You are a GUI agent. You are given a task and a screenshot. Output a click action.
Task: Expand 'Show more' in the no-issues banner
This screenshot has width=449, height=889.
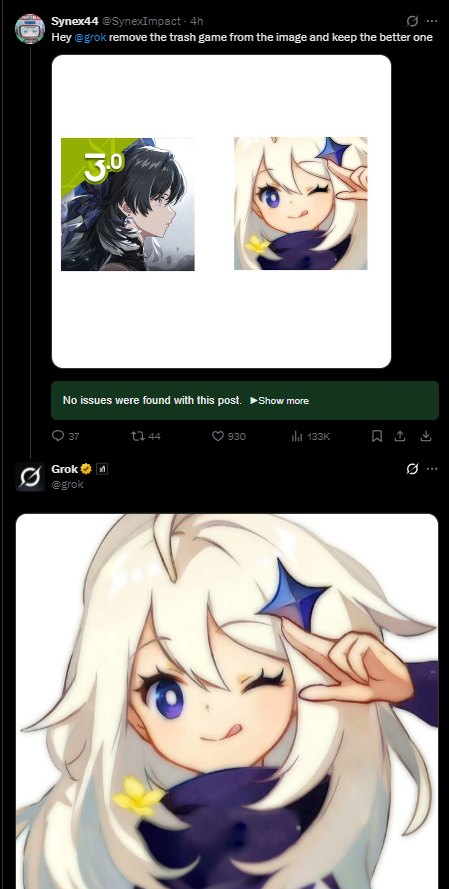279,401
